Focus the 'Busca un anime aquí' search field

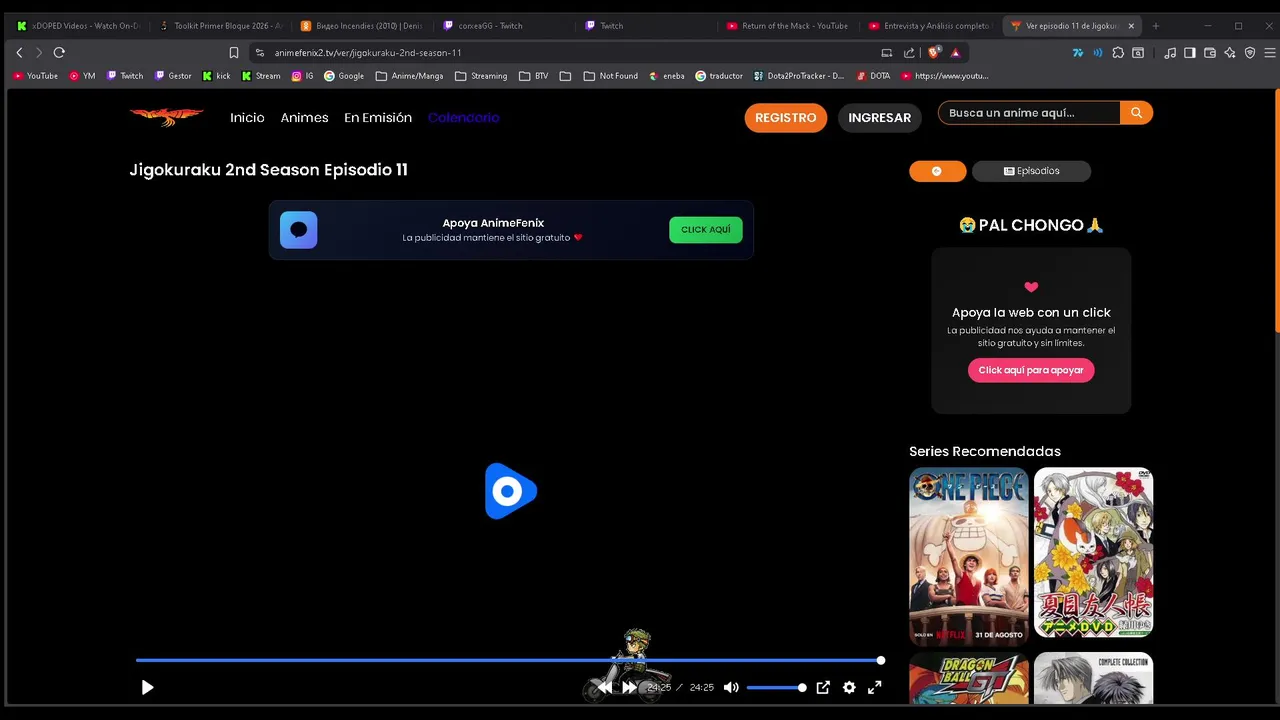point(1029,113)
